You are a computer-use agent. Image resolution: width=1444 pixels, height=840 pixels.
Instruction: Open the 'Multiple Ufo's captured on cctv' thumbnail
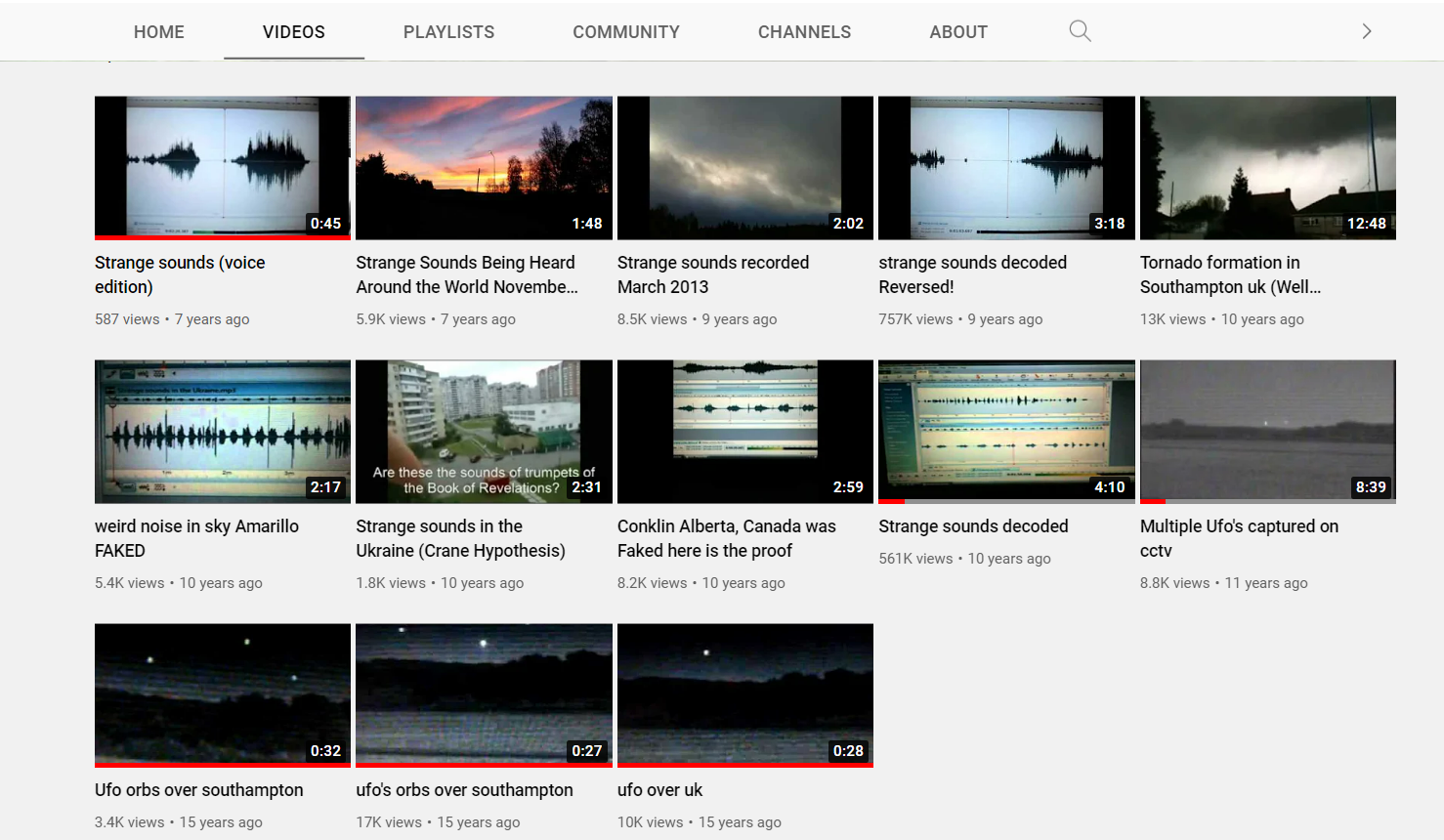click(1267, 431)
